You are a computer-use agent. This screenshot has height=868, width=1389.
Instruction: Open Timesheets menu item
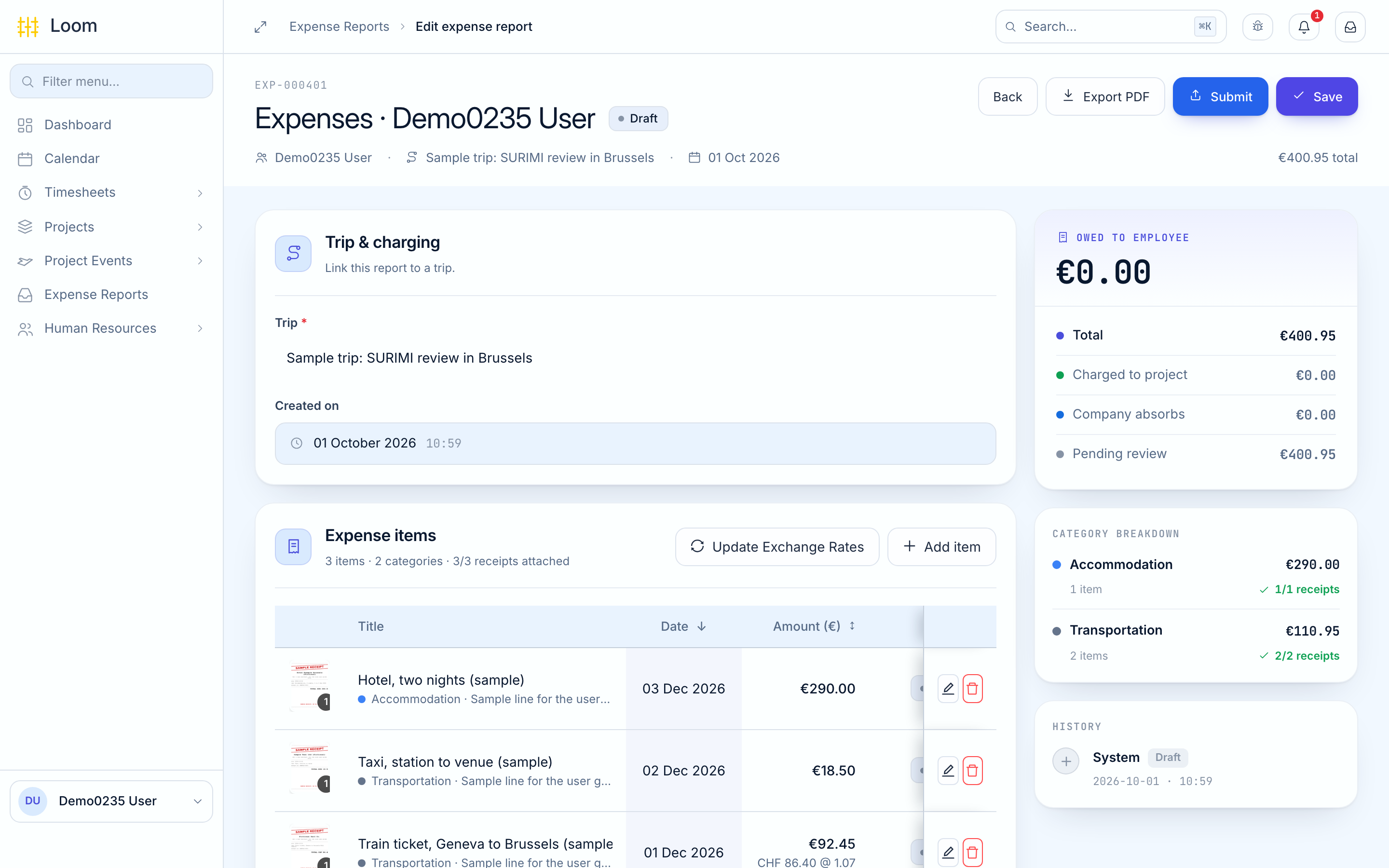click(x=111, y=192)
